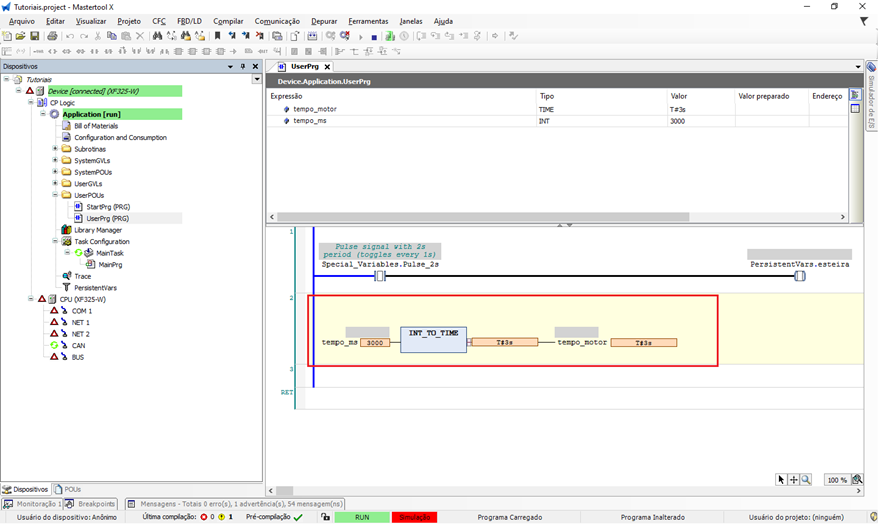Switch to the POUs tab
Viewport: 885px width, 527px height.
[68, 489]
